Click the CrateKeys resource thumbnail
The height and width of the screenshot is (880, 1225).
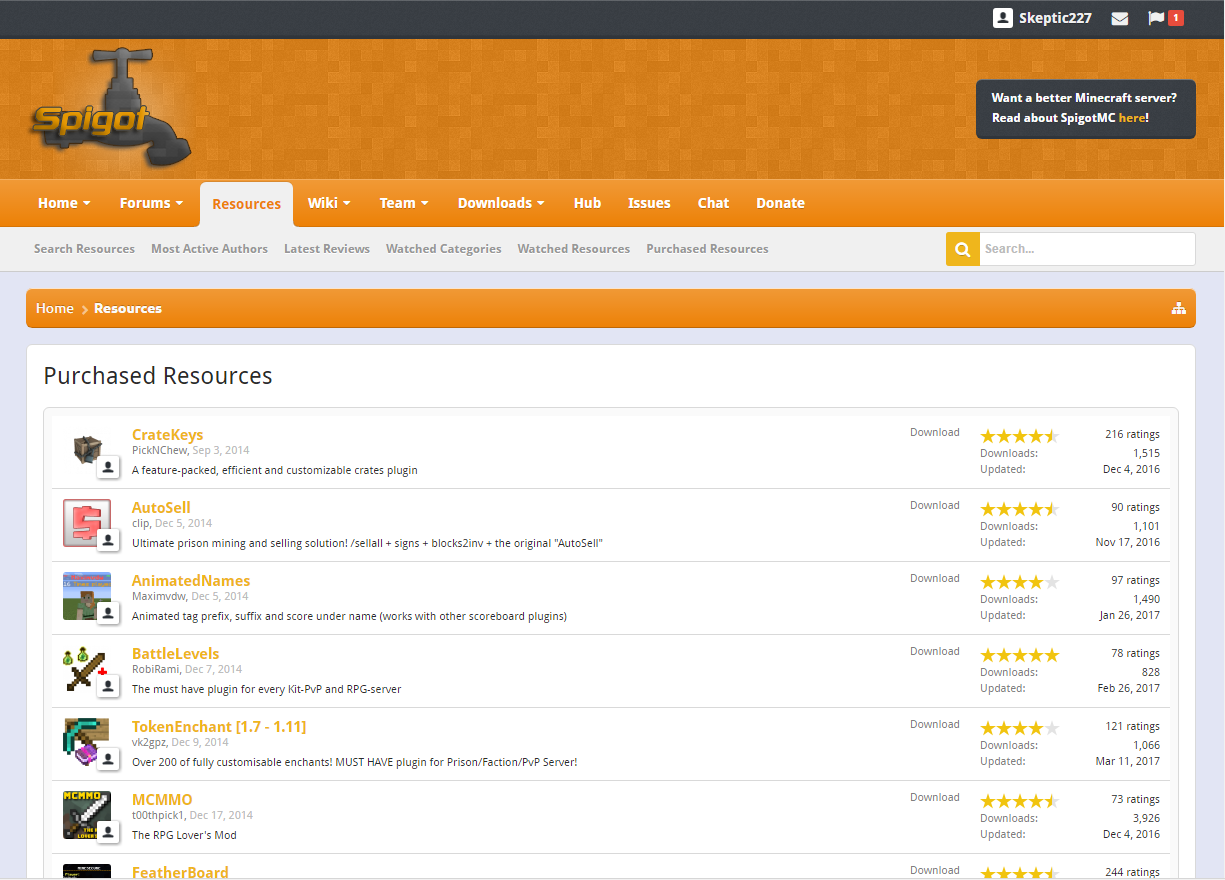[x=87, y=449]
